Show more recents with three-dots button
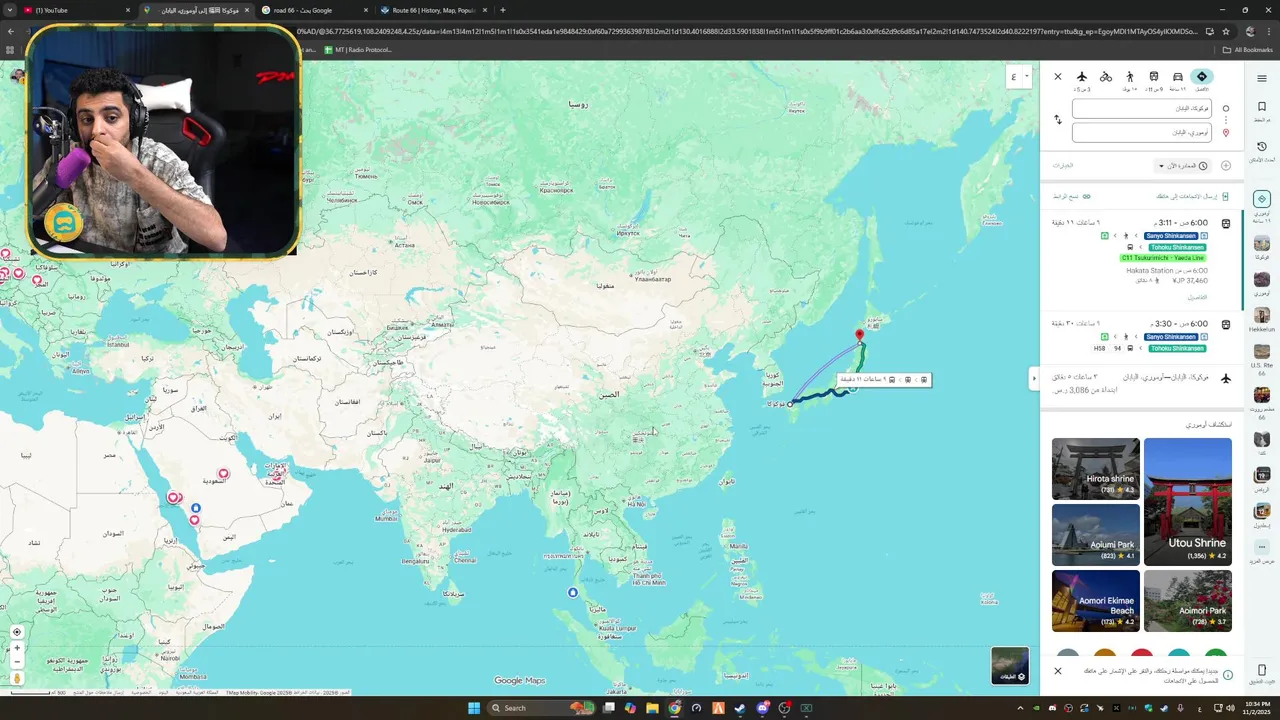Image resolution: width=1280 pixels, height=720 pixels. pyautogui.click(x=1262, y=547)
